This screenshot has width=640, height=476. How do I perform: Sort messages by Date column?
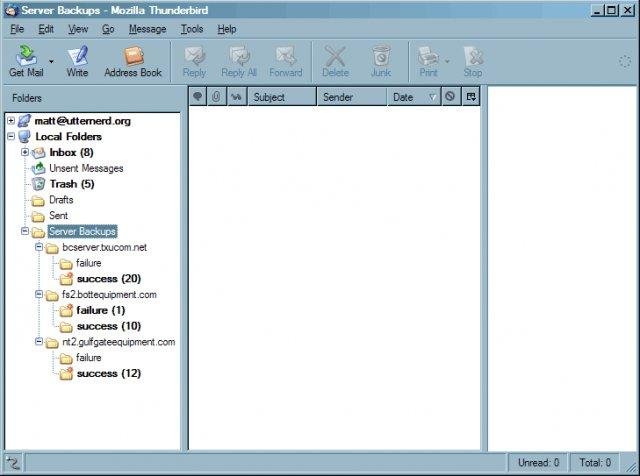pyautogui.click(x=413, y=97)
